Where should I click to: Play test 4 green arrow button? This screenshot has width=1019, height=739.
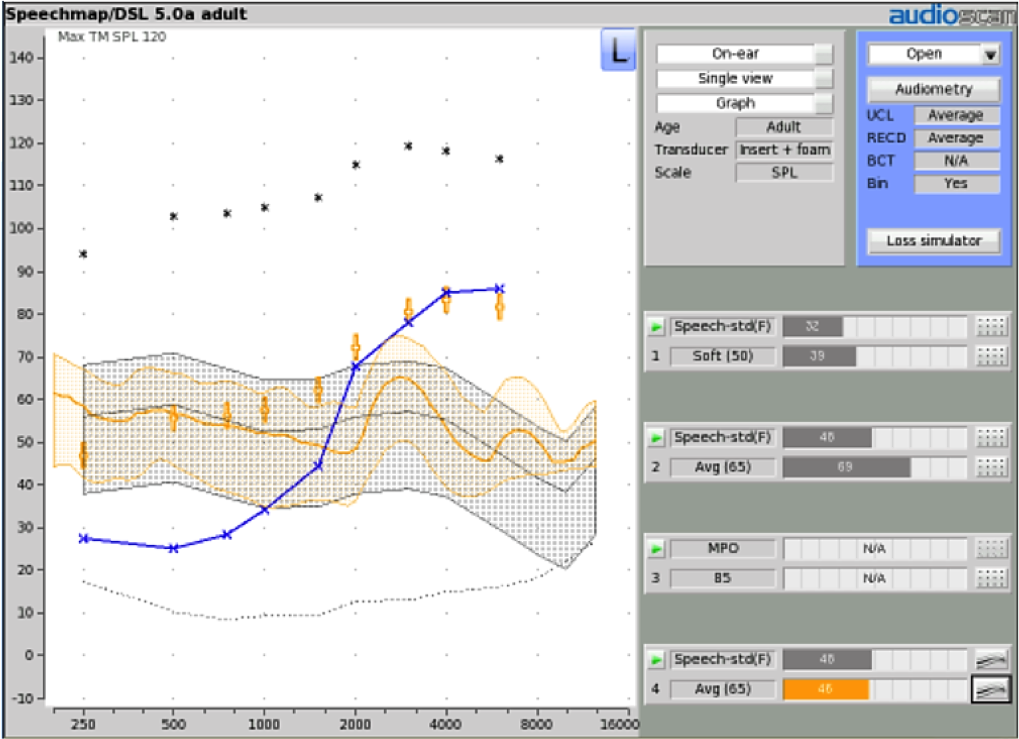(x=656, y=660)
